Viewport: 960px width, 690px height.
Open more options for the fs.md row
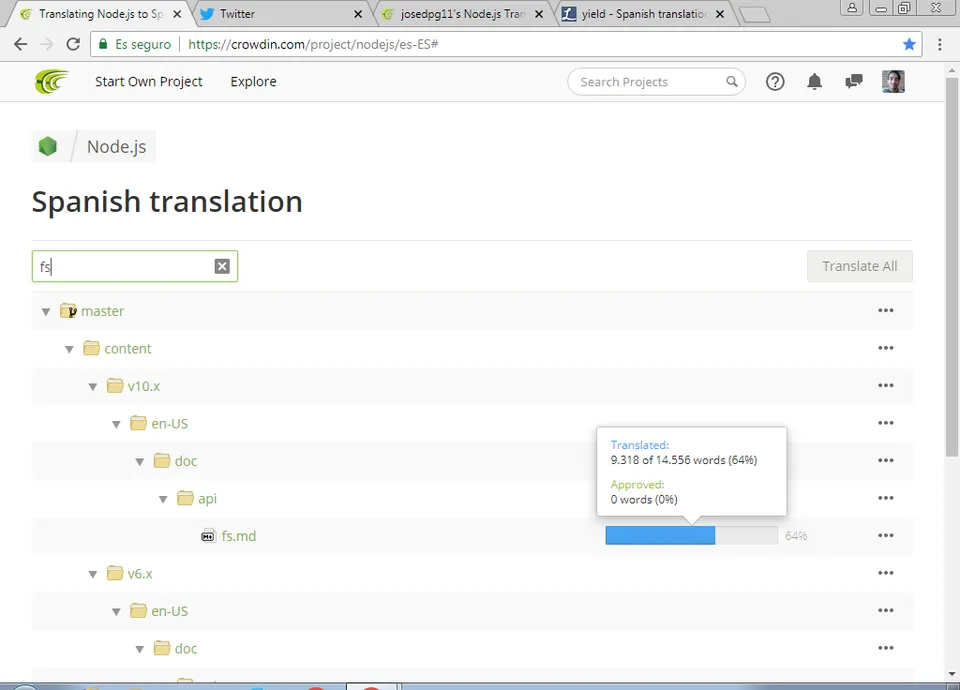[885, 535]
